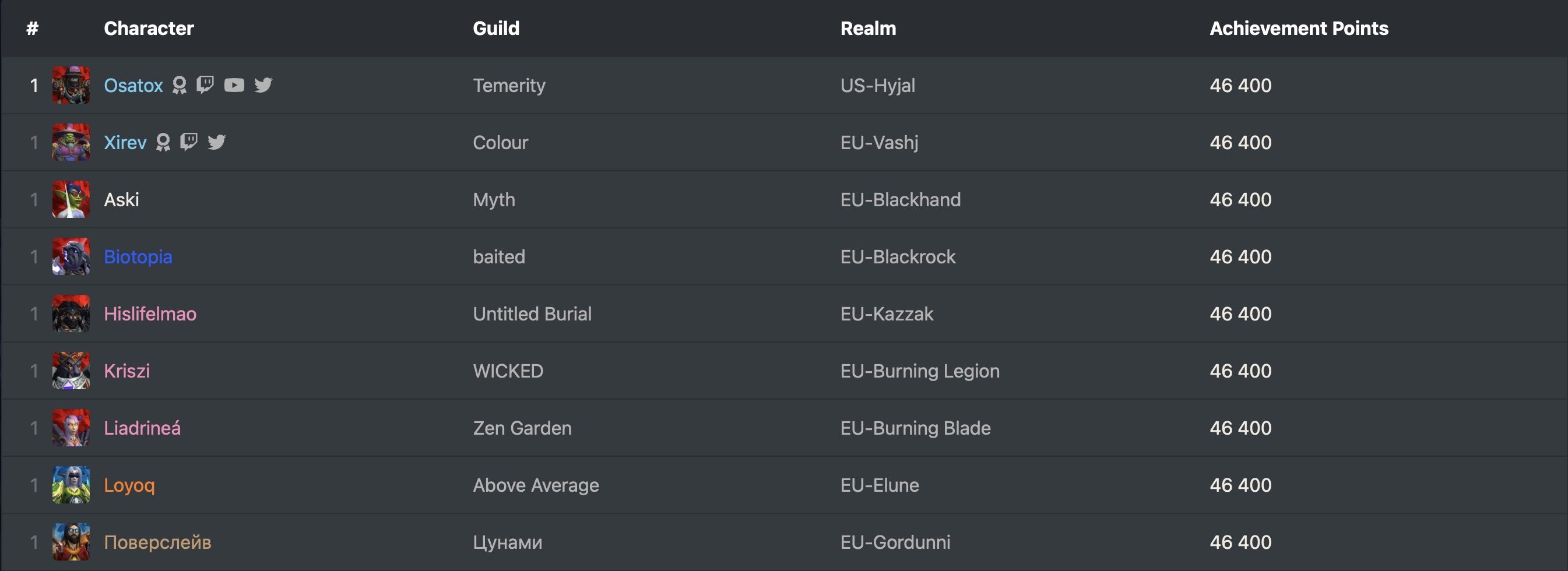Open the Osatox character link

[x=133, y=85]
